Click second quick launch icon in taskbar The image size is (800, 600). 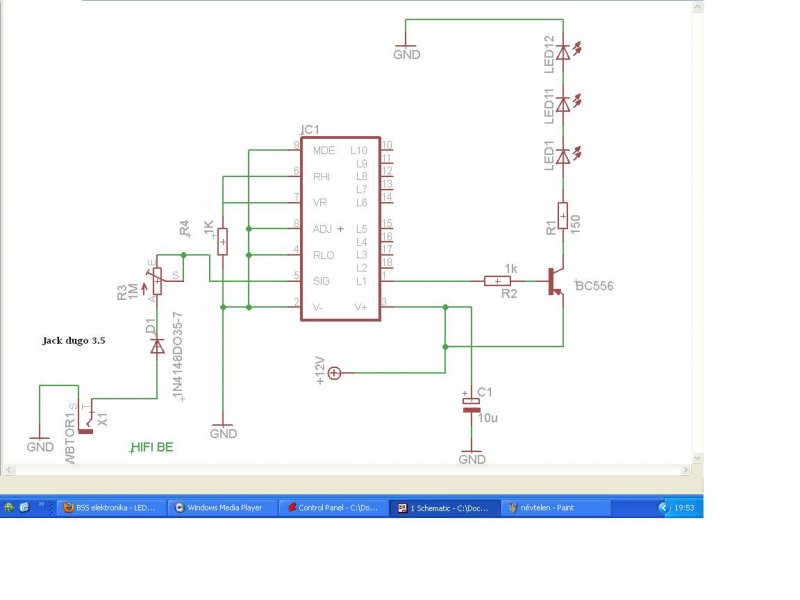[x=24, y=508]
